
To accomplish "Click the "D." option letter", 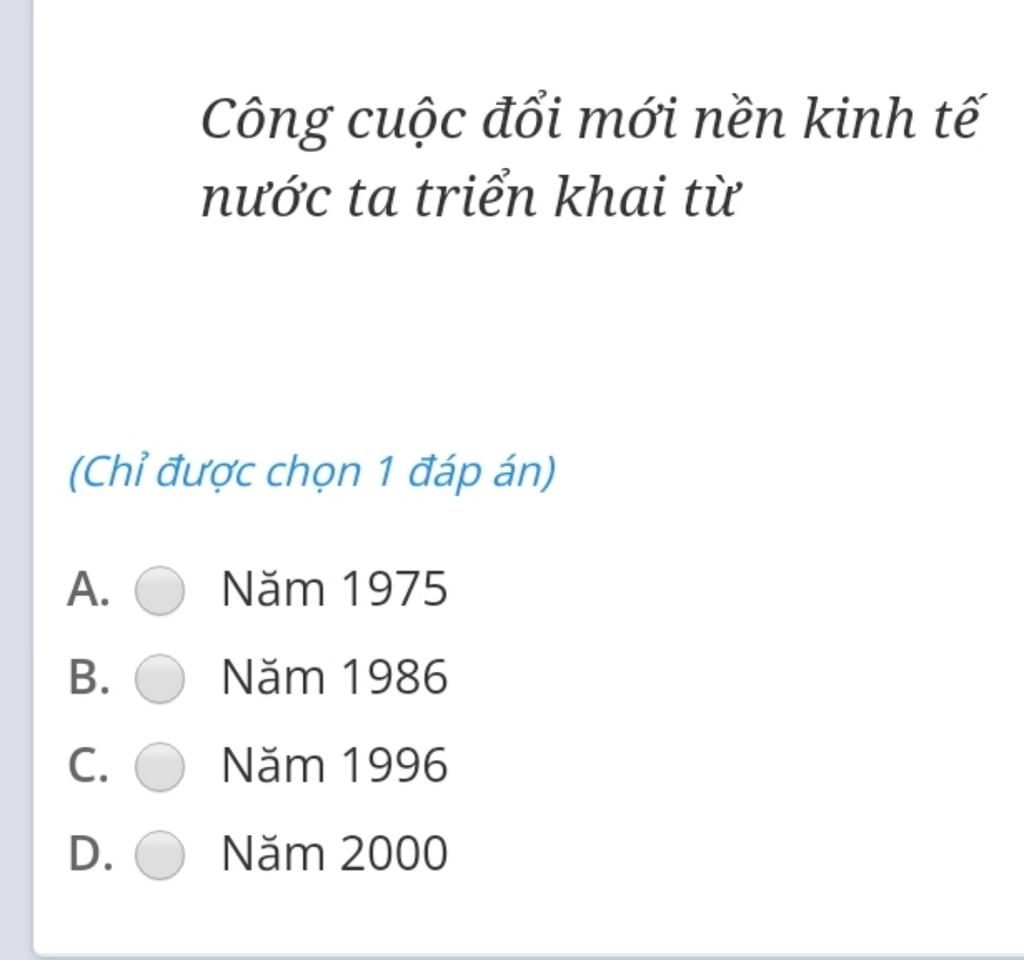I will coord(88,855).
